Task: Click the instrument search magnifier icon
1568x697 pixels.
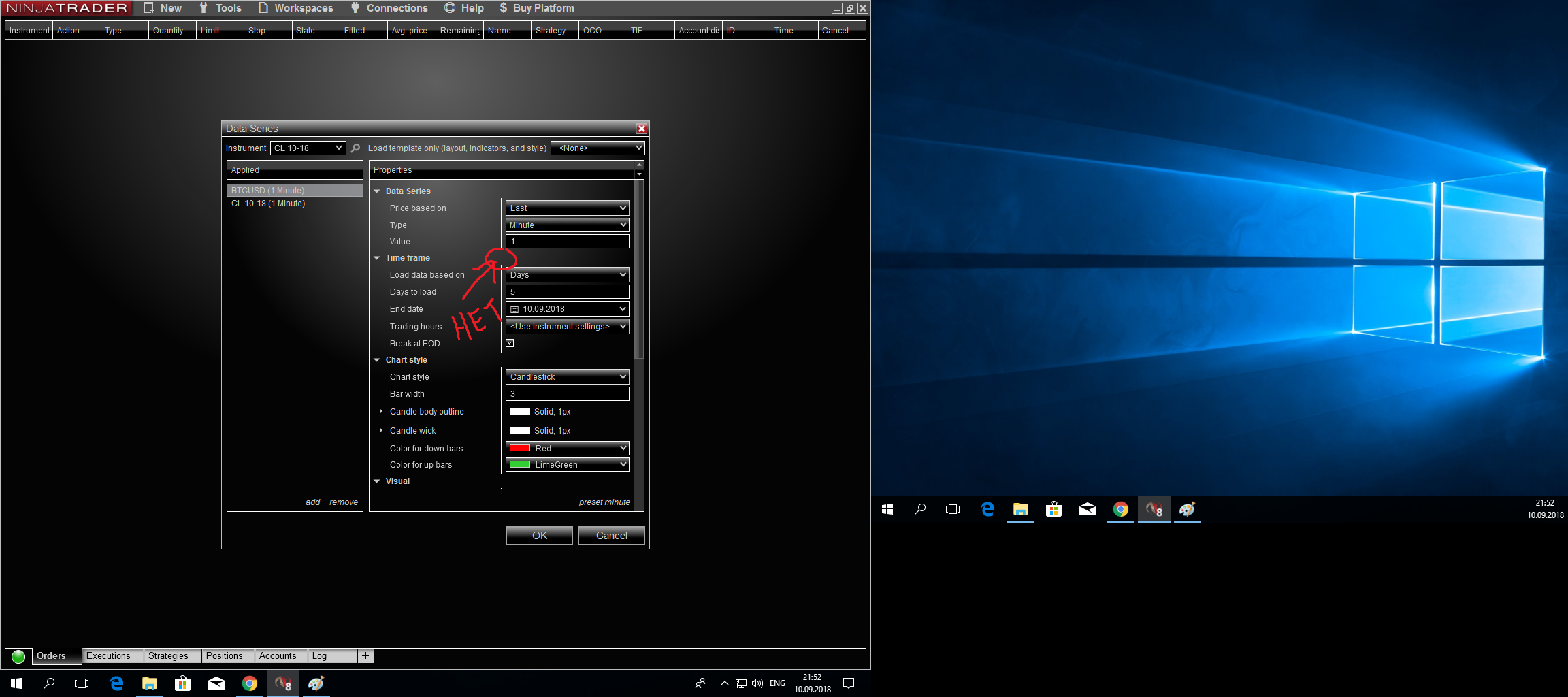Action: click(355, 148)
